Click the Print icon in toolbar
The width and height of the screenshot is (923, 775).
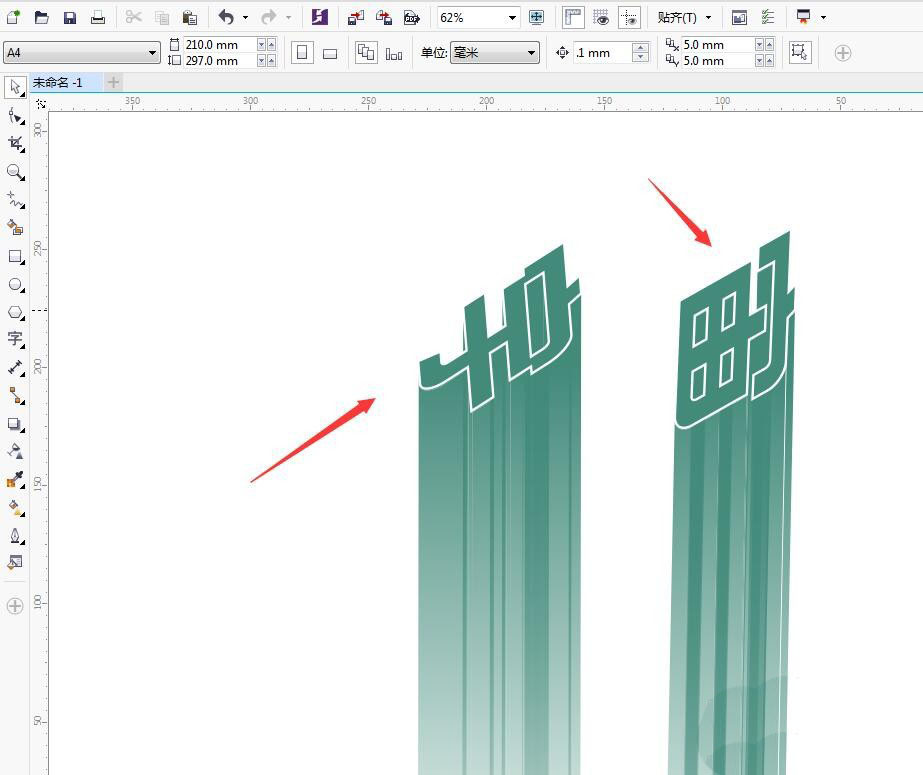pos(98,17)
